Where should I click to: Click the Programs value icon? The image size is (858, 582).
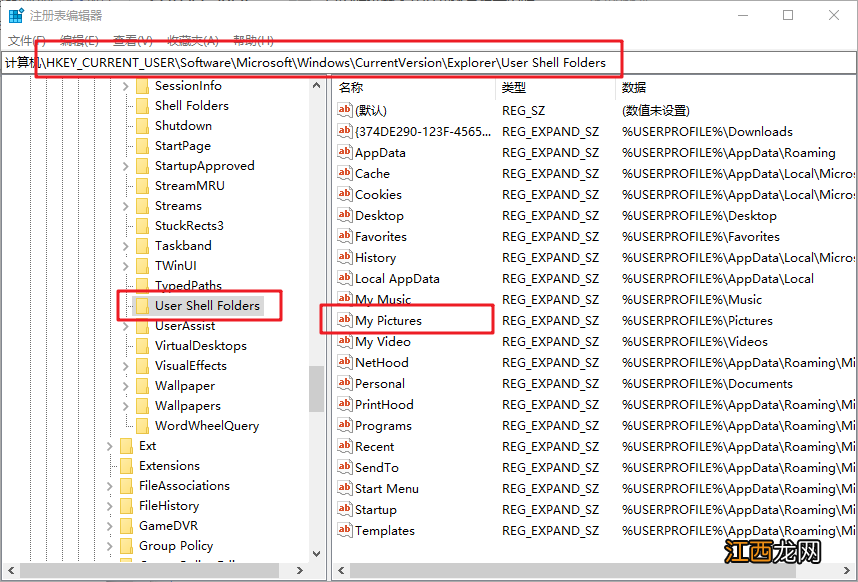click(344, 425)
